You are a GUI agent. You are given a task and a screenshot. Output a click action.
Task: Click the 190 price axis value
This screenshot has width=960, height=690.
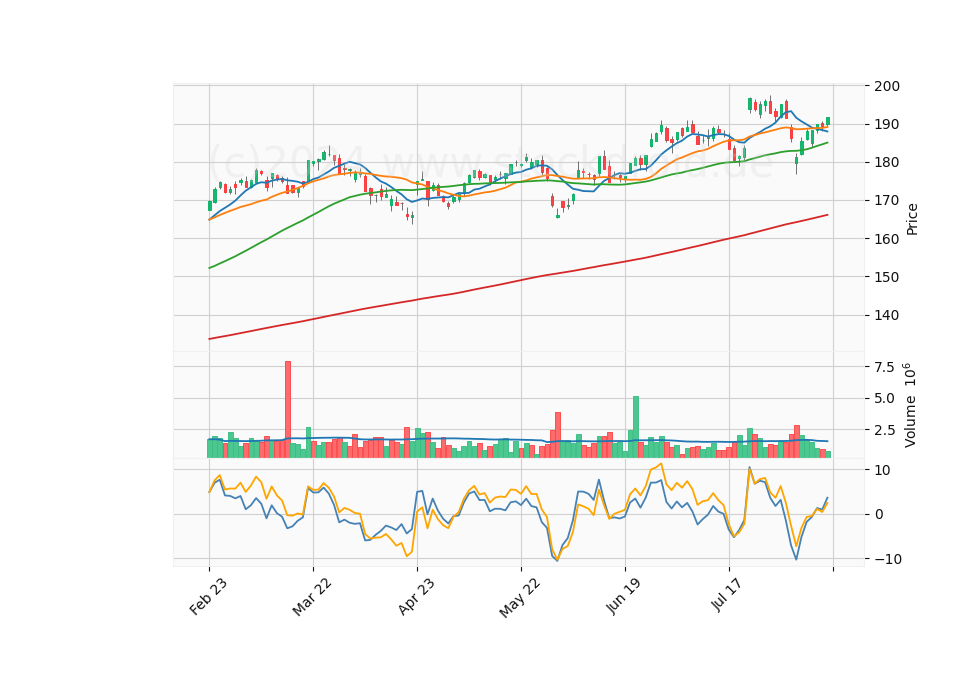(x=887, y=124)
